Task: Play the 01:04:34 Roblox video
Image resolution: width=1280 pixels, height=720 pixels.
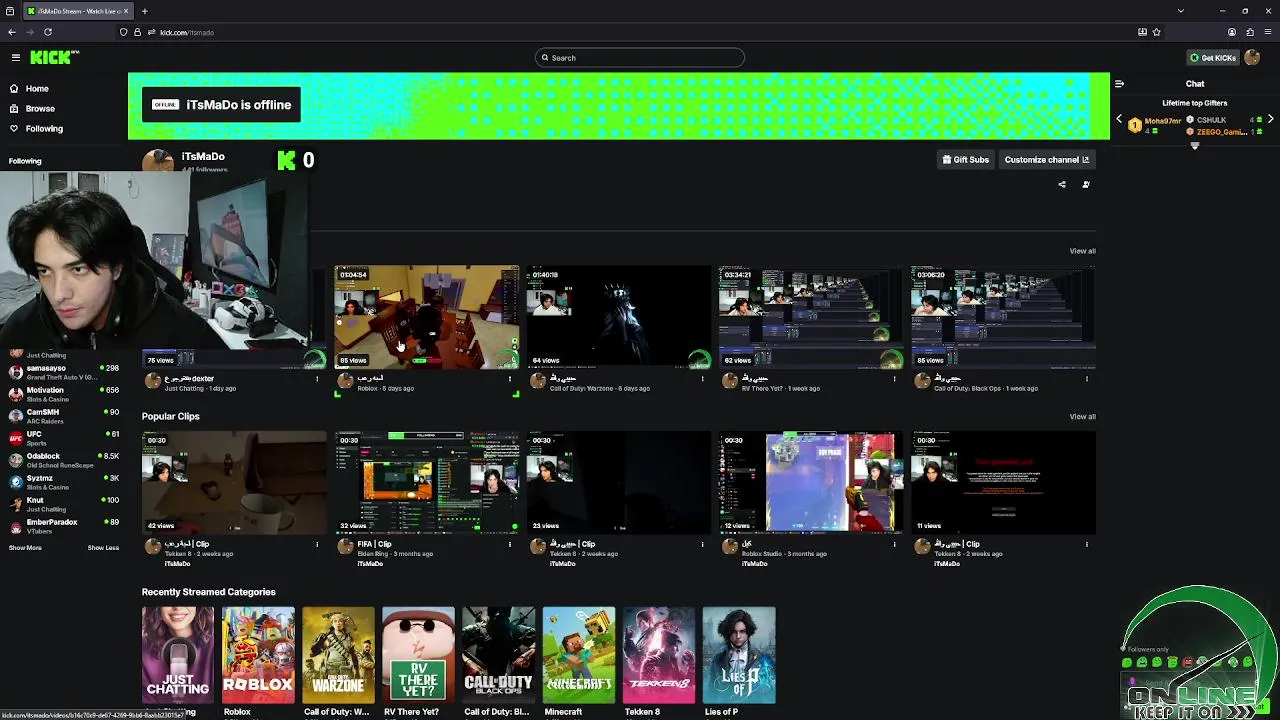Action: (x=427, y=317)
